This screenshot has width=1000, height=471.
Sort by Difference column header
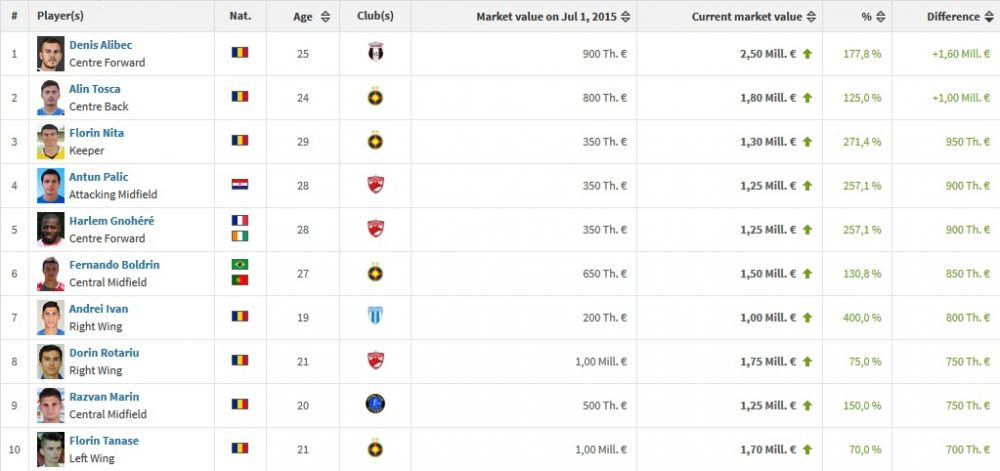point(958,17)
